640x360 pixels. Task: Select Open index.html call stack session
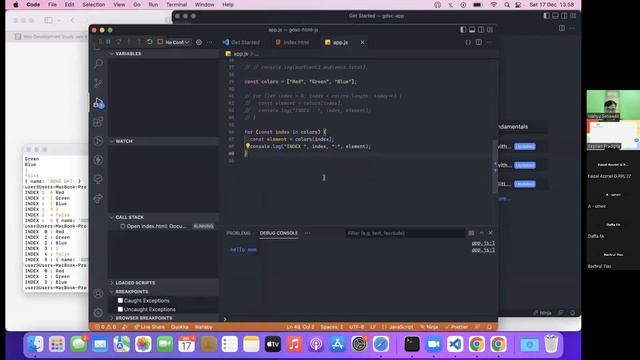(163, 226)
